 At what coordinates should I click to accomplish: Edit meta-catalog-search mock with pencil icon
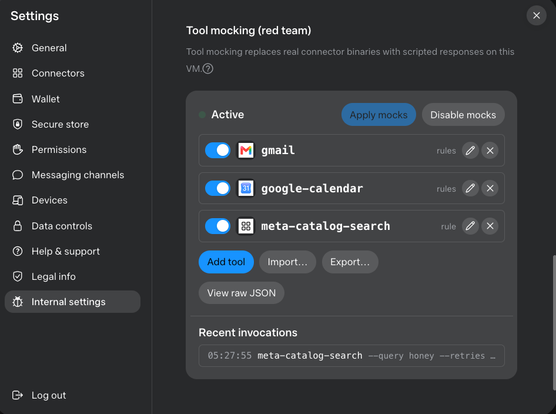[470, 226]
